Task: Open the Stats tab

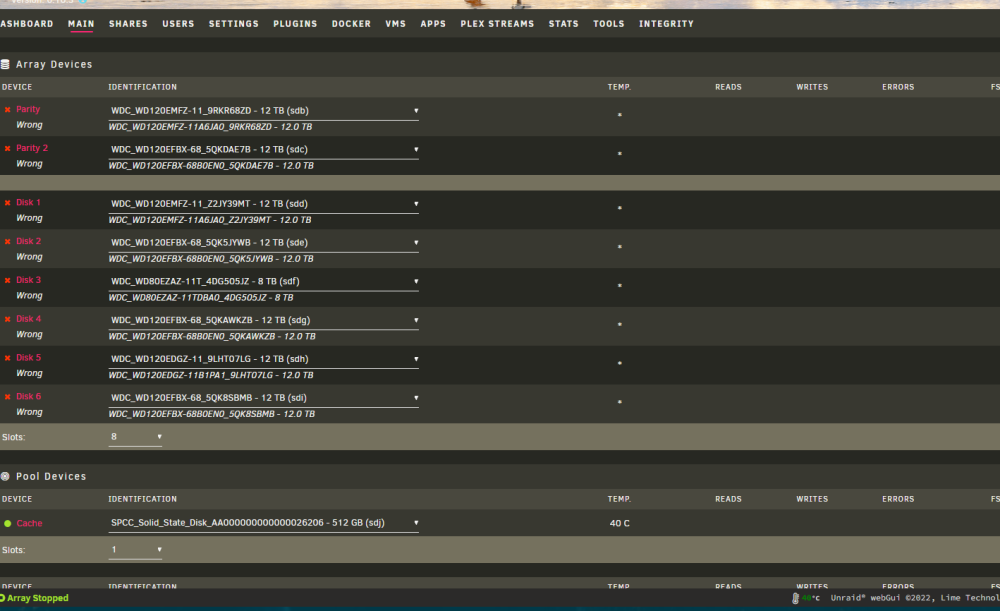Action: (564, 24)
